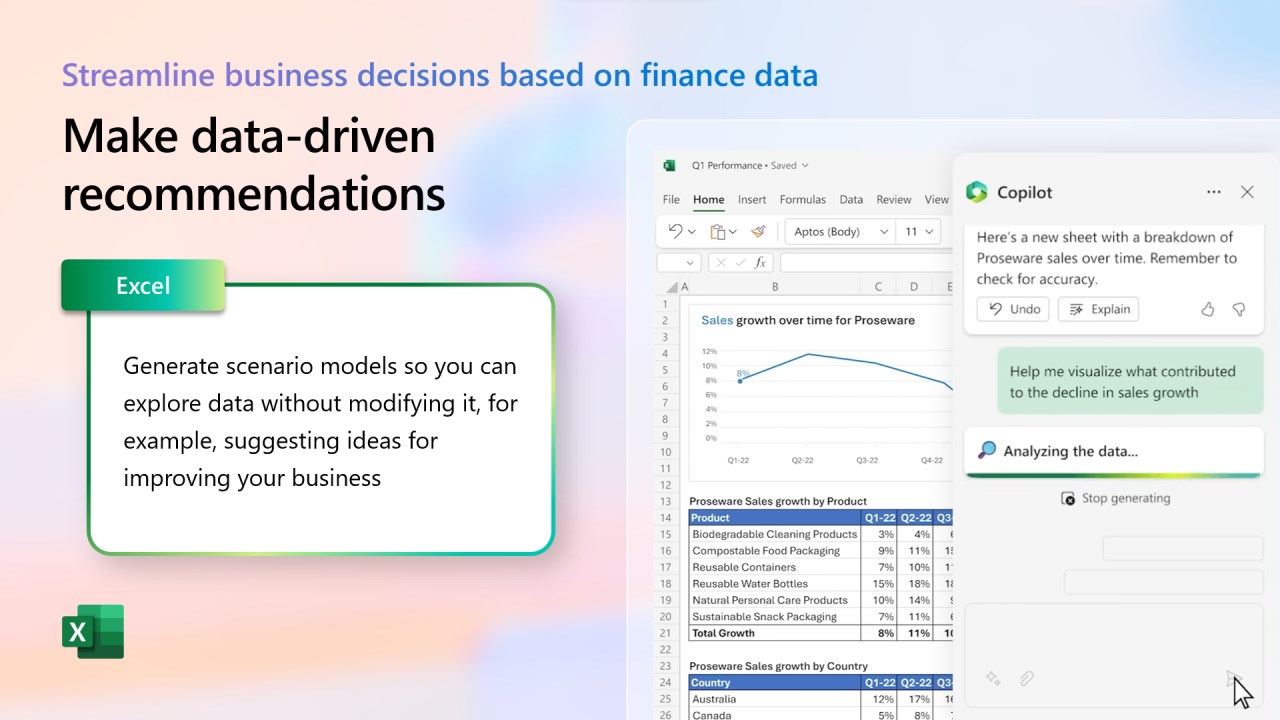
Task: Click the Total Growth cell
Action: [775, 633]
